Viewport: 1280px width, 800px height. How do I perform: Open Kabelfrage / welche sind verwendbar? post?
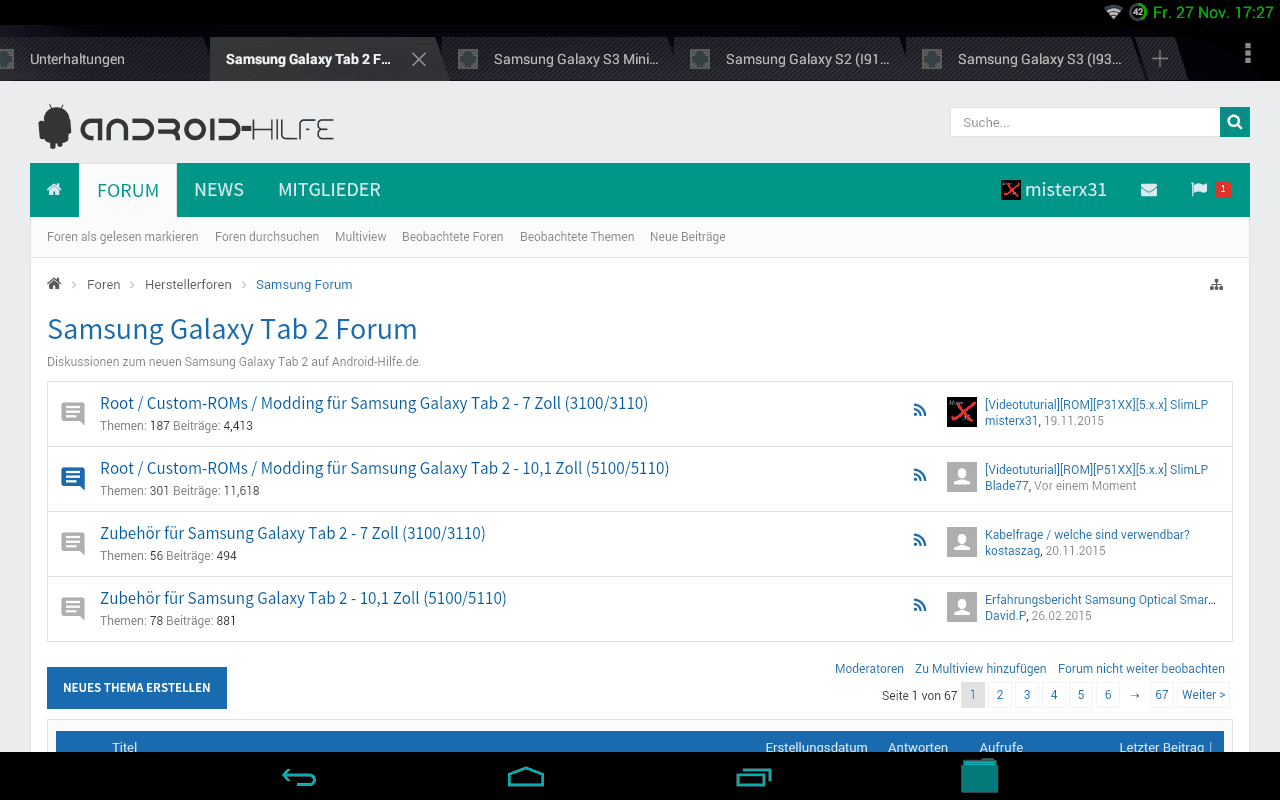coord(1087,535)
